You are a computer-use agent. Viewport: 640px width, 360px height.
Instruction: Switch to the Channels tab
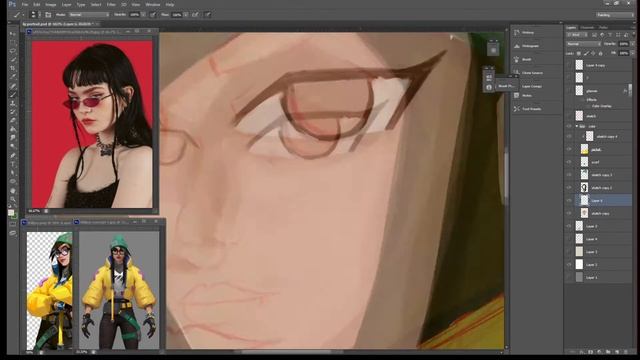[587, 28]
